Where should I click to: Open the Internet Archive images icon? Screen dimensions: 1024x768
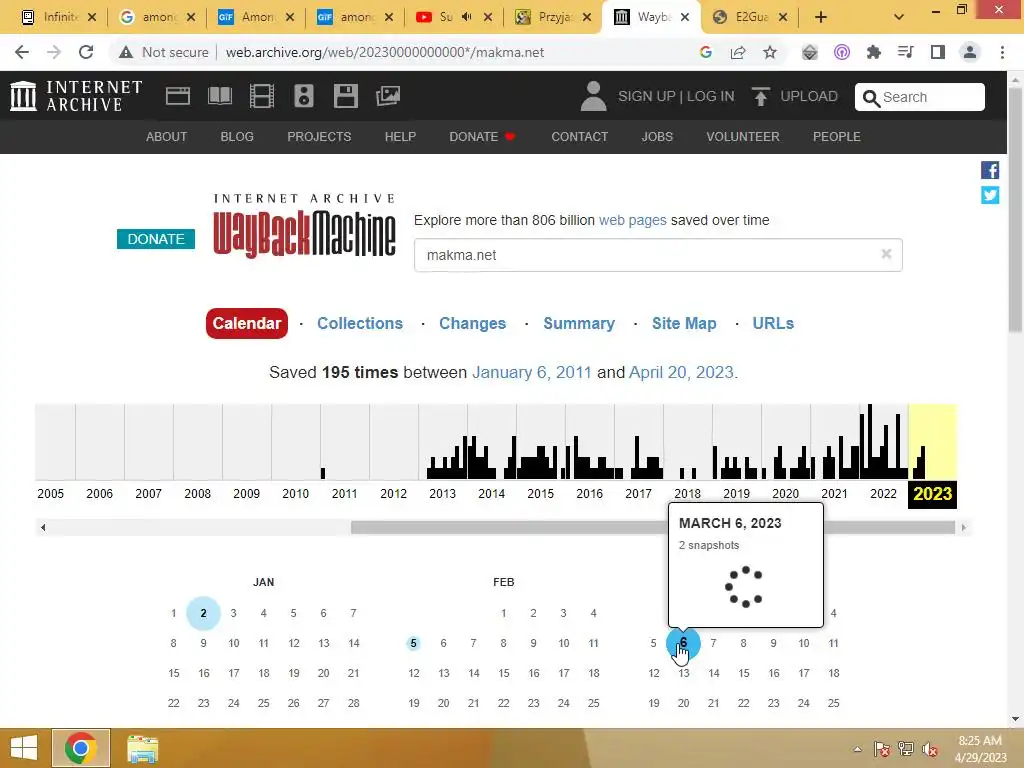point(388,96)
